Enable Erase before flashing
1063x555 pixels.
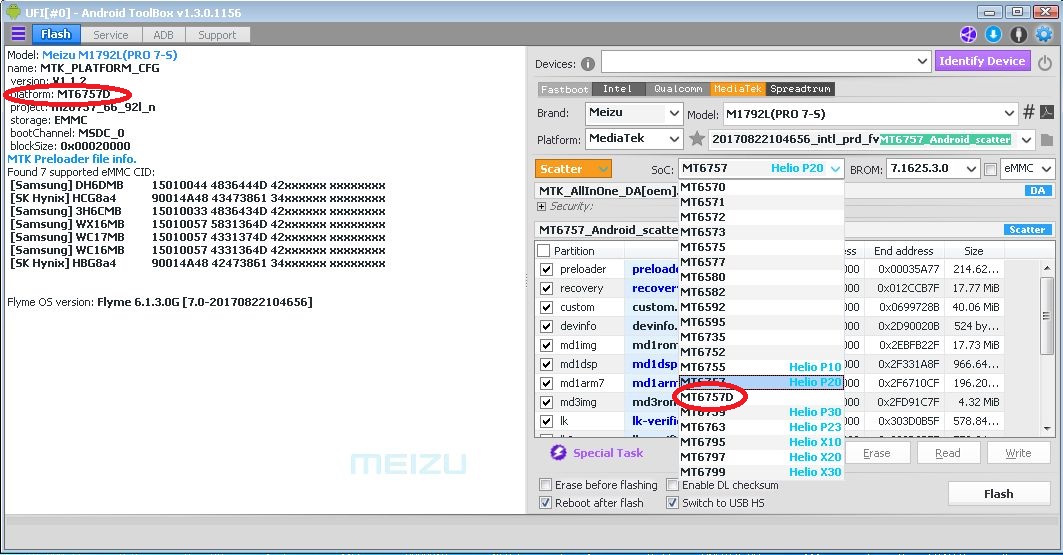[545, 485]
